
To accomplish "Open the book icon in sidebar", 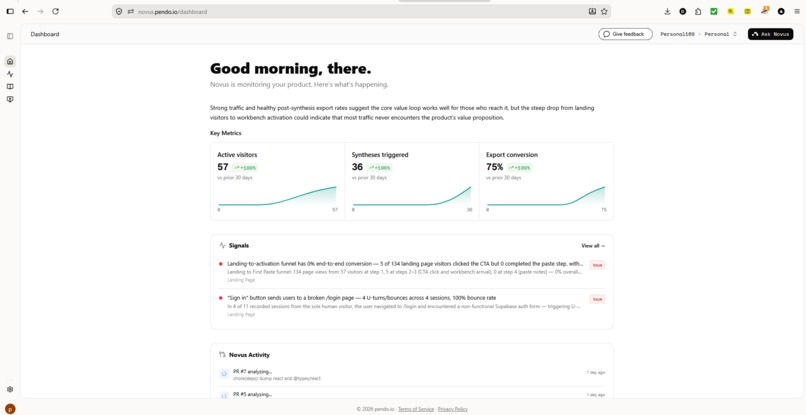I will pyautogui.click(x=10, y=86).
